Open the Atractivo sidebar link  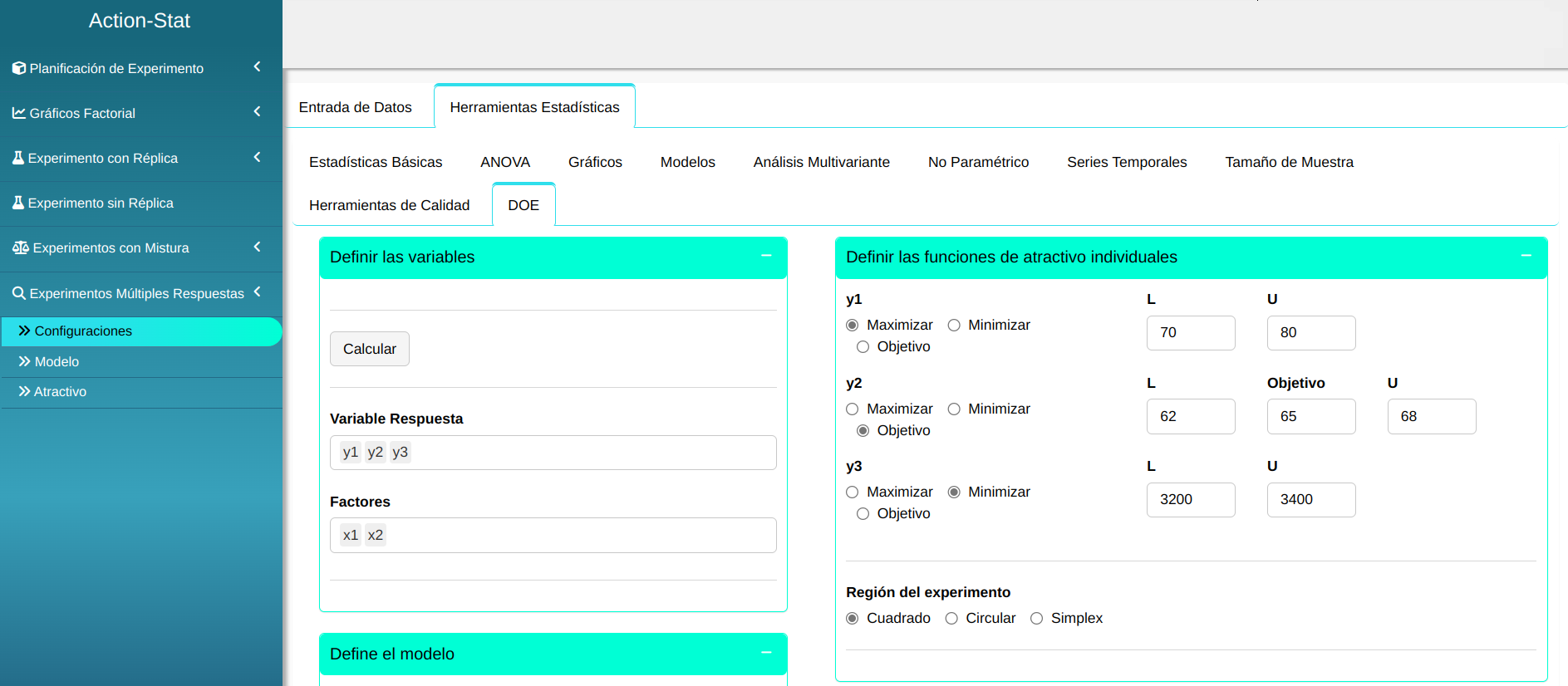(x=60, y=392)
